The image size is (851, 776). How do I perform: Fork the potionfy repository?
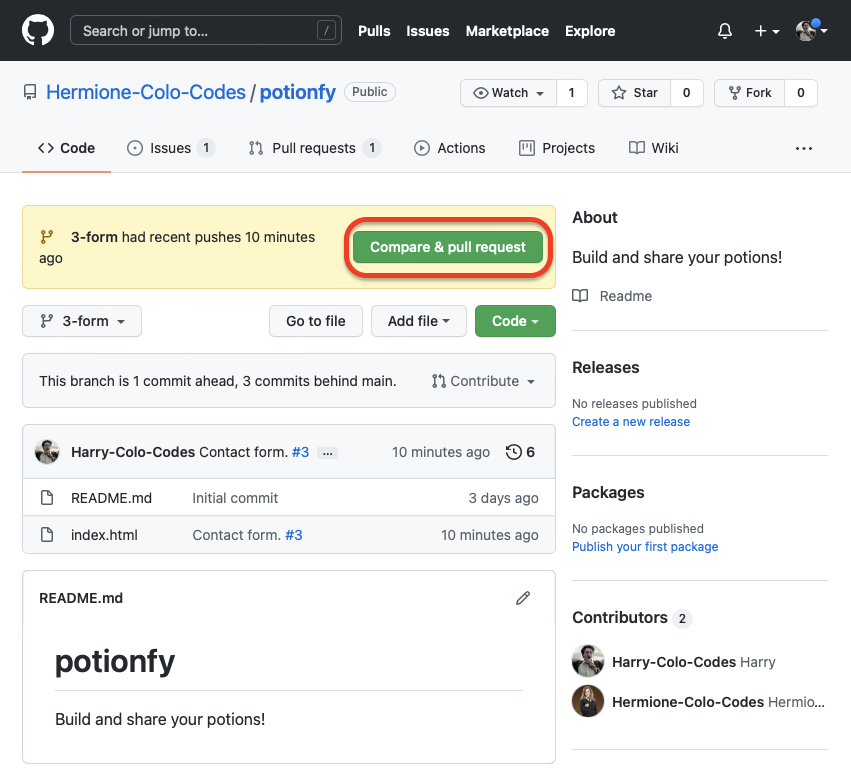pyautogui.click(x=748, y=93)
